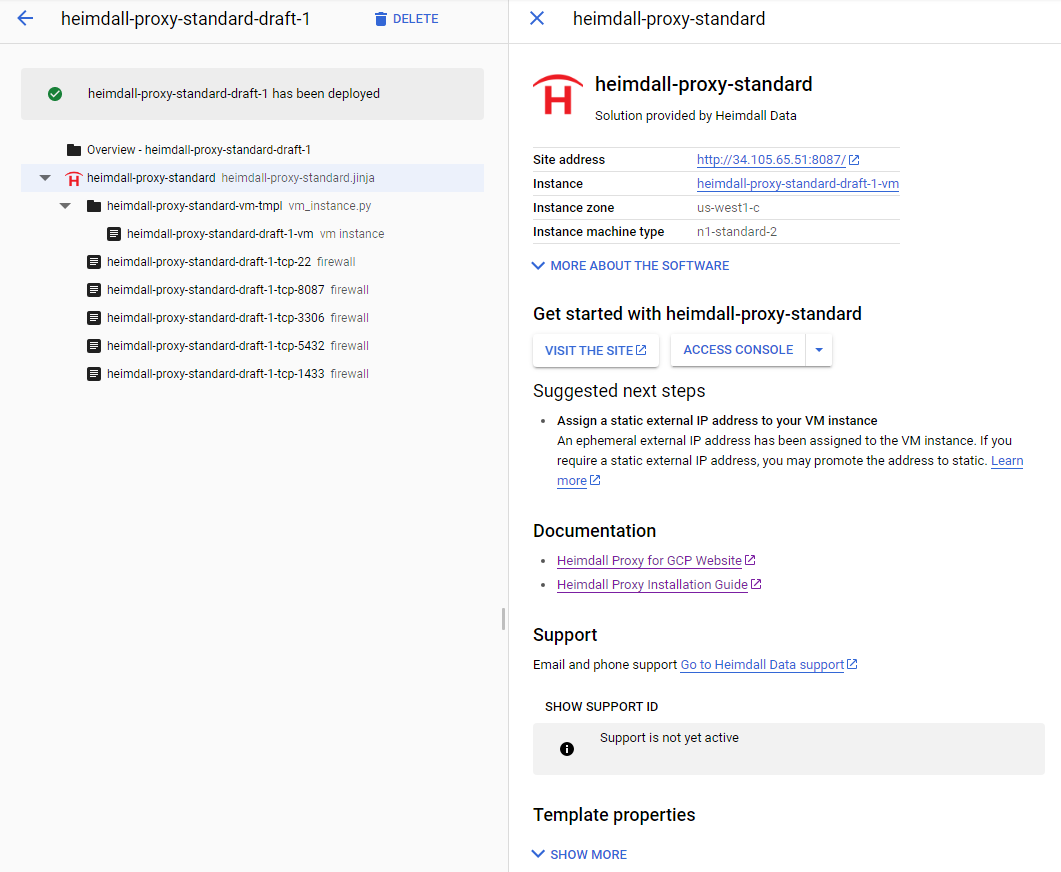
Task: Expand More About the Software
Action: click(x=631, y=266)
